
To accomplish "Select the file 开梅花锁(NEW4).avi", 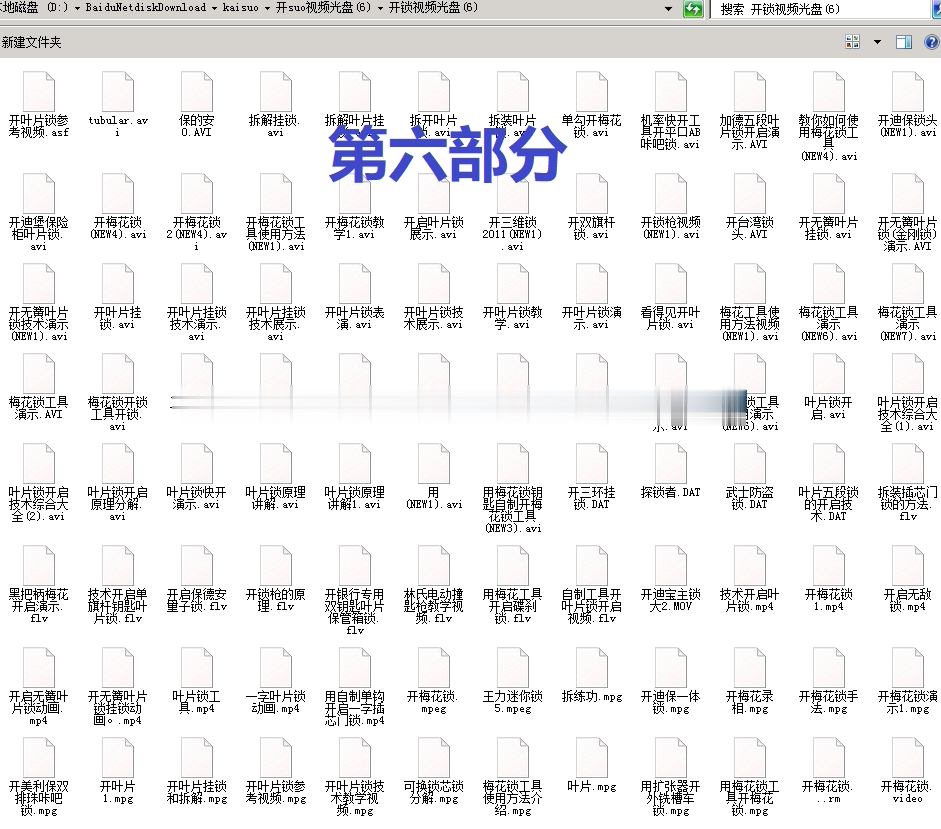I will point(118,207).
